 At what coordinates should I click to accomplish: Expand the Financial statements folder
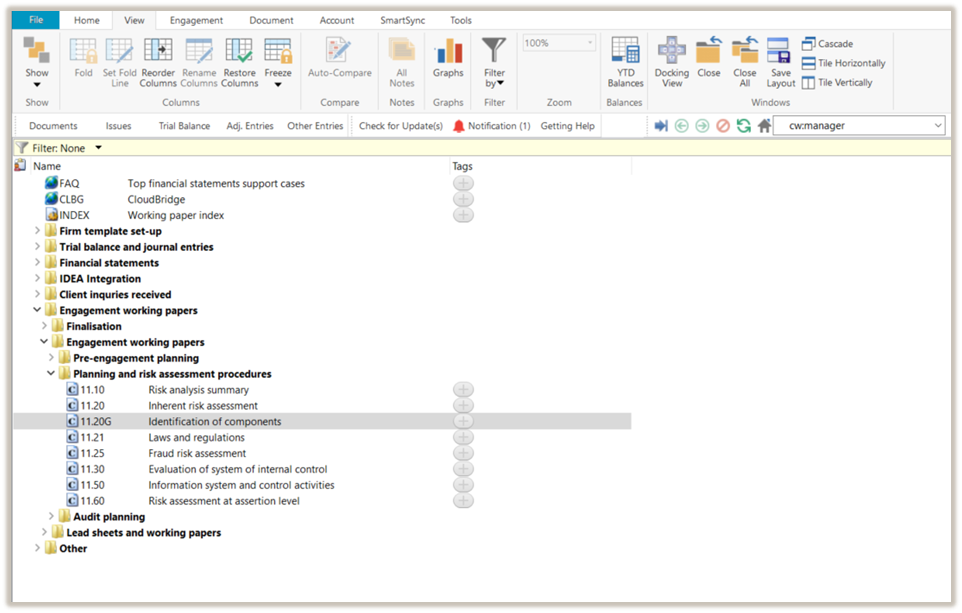click(x=38, y=263)
